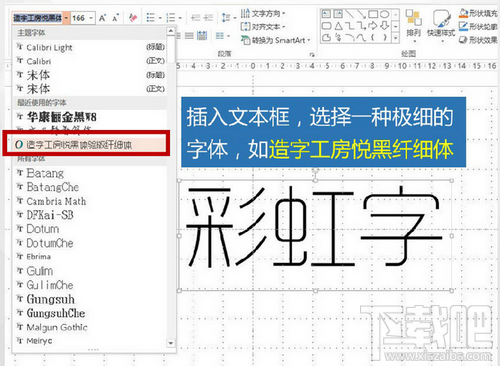
Task: Click the clear formatting eraser icon
Action: tap(133, 17)
